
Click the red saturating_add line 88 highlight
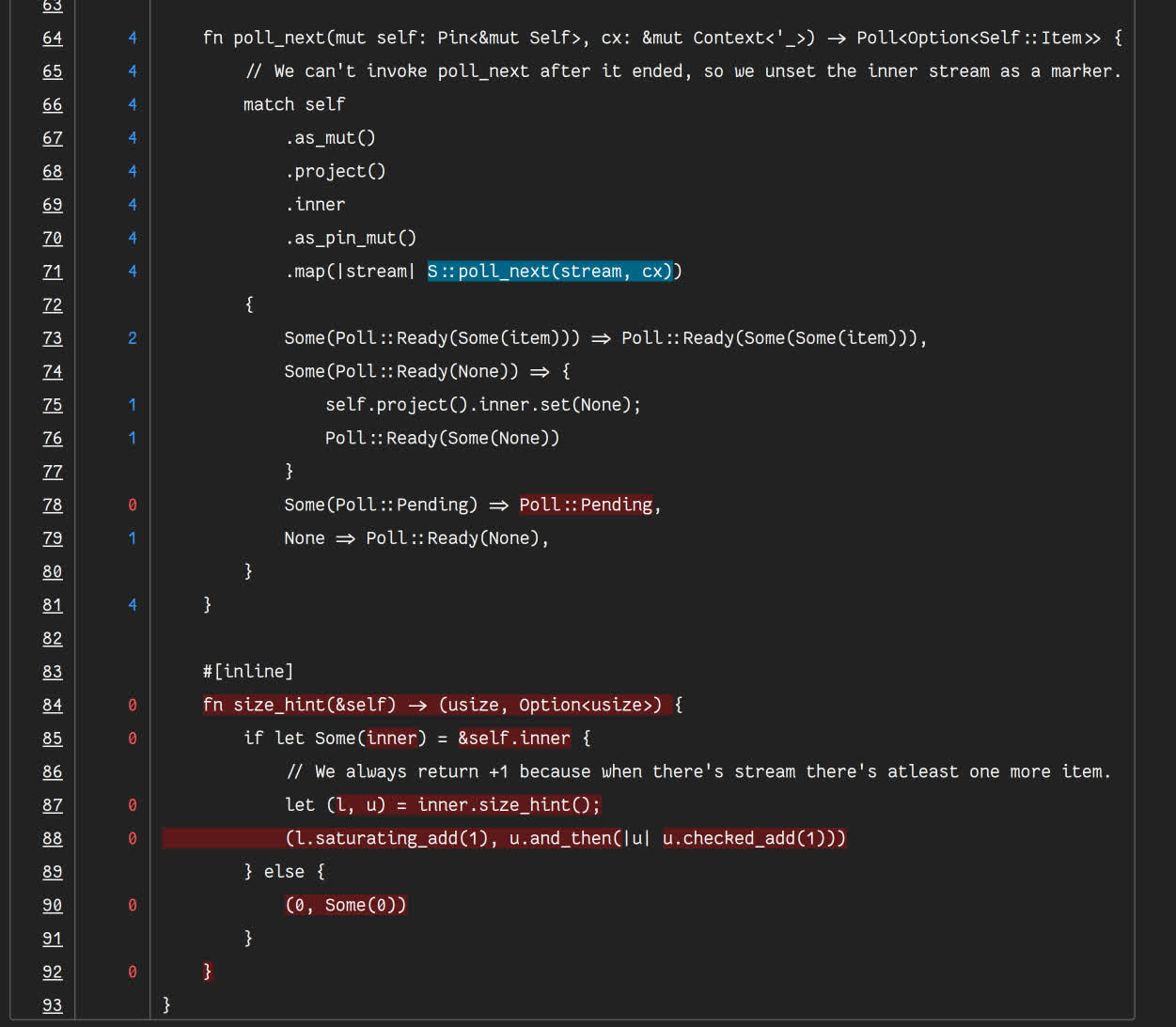[503, 838]
